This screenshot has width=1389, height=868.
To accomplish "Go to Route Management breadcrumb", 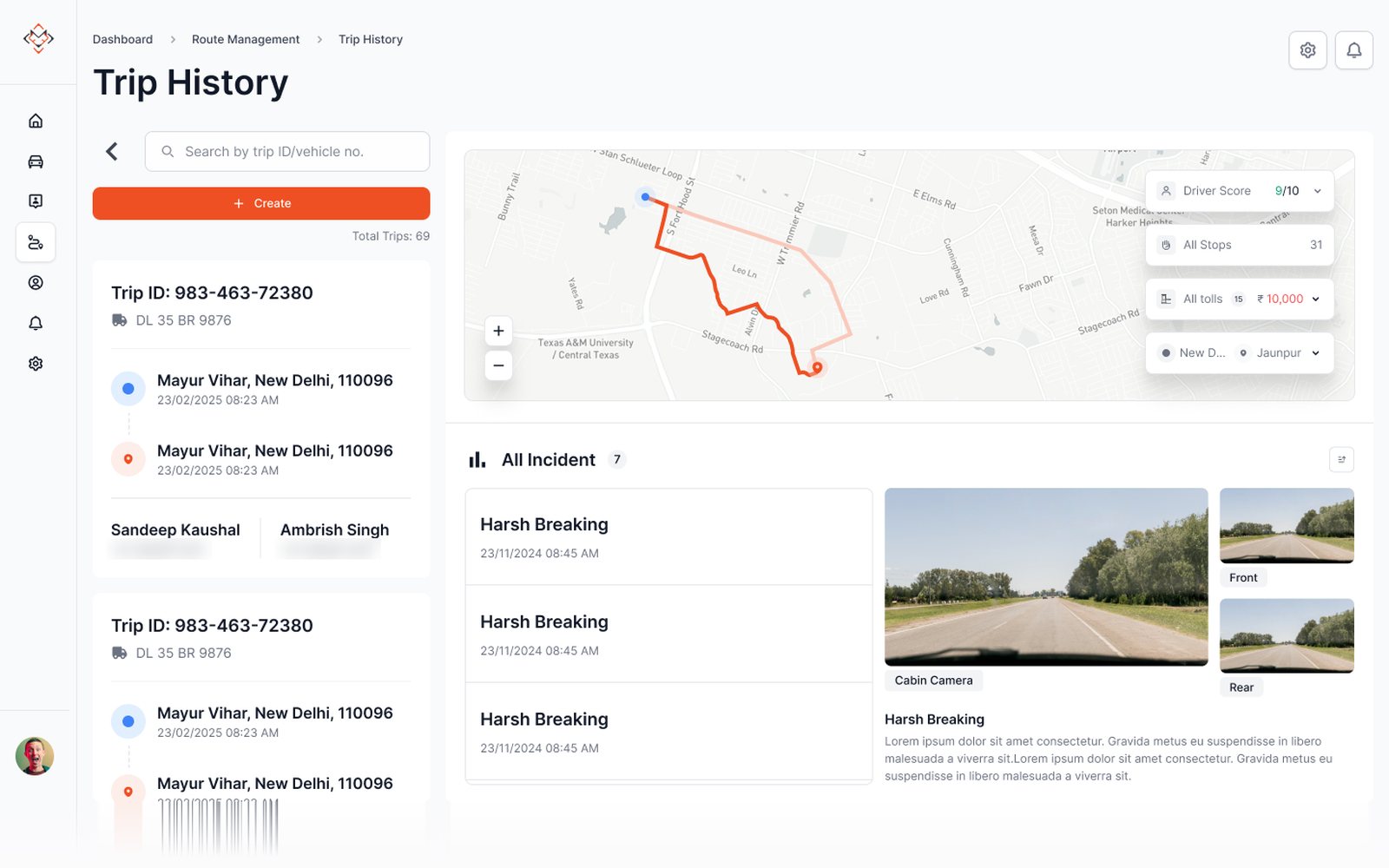I will 246,39.
